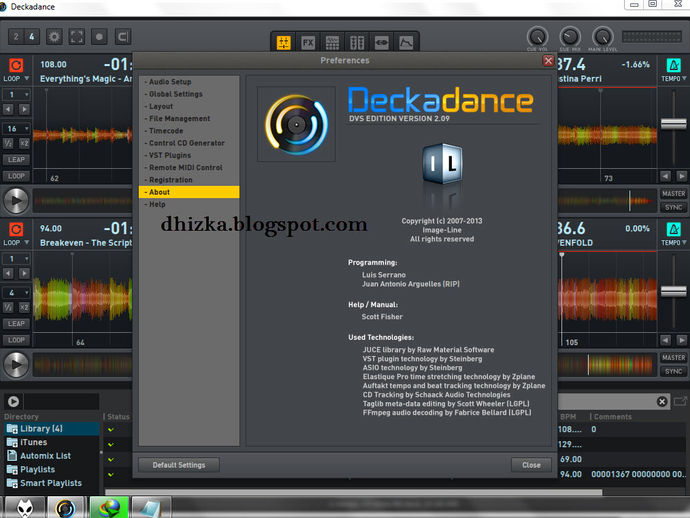Viewport: 690px width, 518px height.
Task: Toggle MASTER on bottom-right deck
Action: [x=674, y=358]
